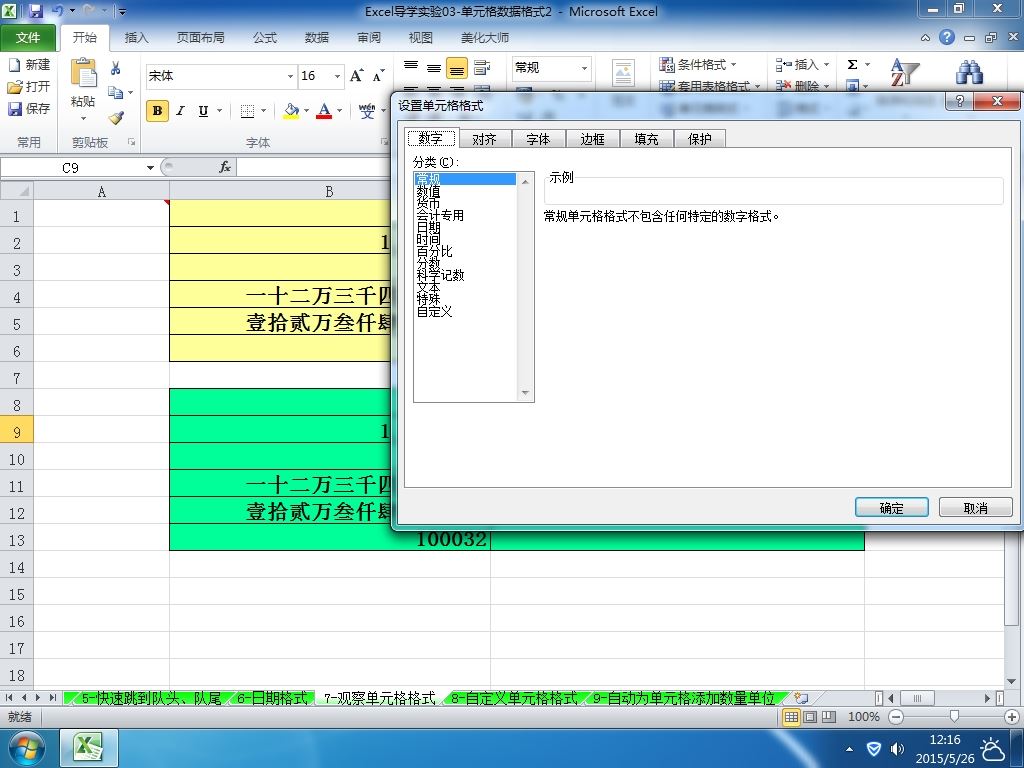Viewport: 1024px width, 768px height.
Task: Select the 对齐 tab in the dialog
Action: click(x=485, y=139)
